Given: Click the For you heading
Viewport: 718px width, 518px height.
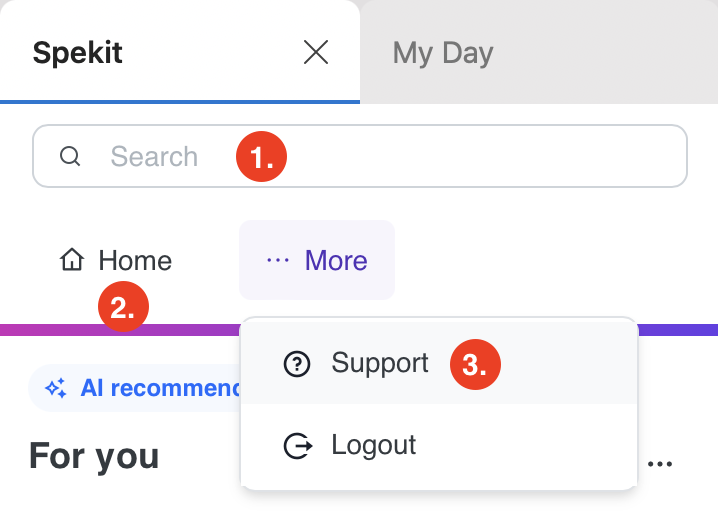Looking at the screenshot, I should [94, 456].
